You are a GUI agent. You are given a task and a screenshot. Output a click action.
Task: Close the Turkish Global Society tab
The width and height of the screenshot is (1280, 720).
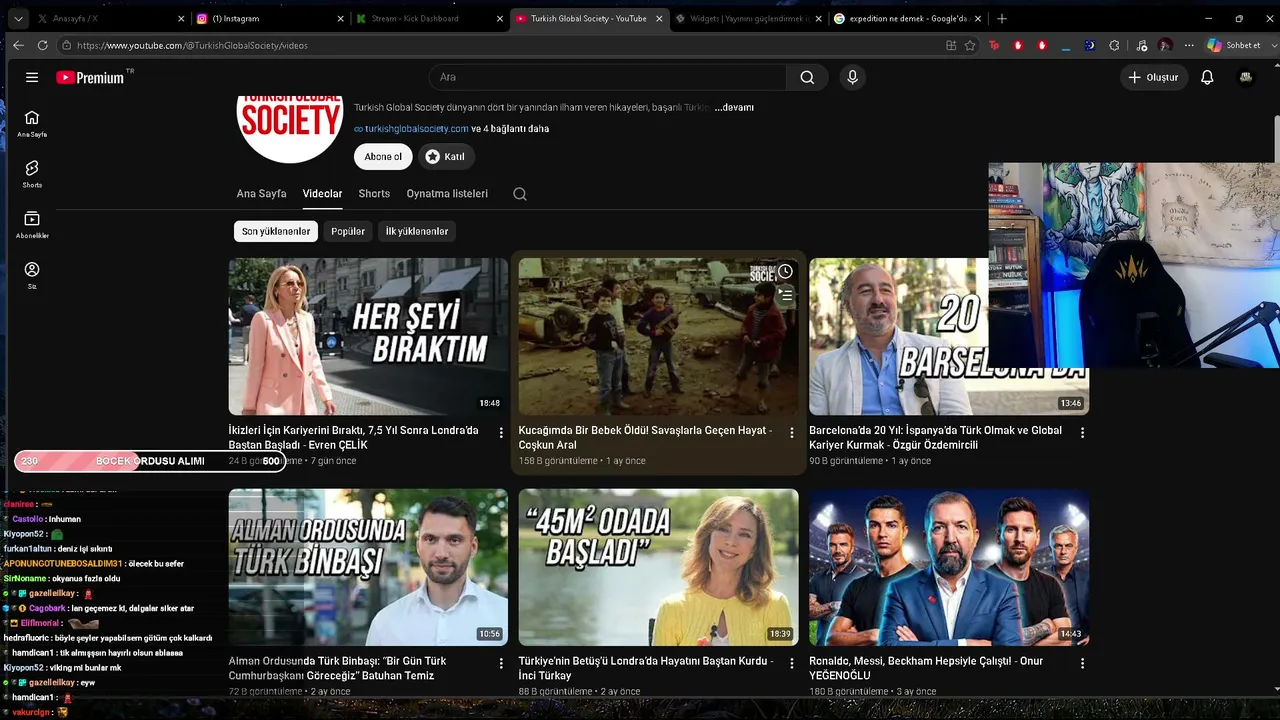tap(659, 18)
